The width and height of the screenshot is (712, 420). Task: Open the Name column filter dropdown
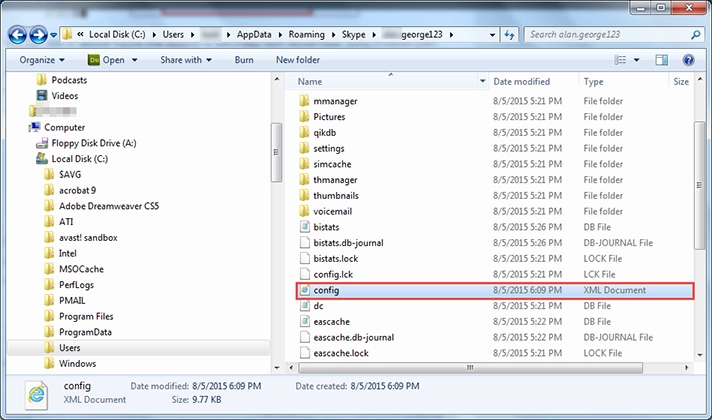482,81
